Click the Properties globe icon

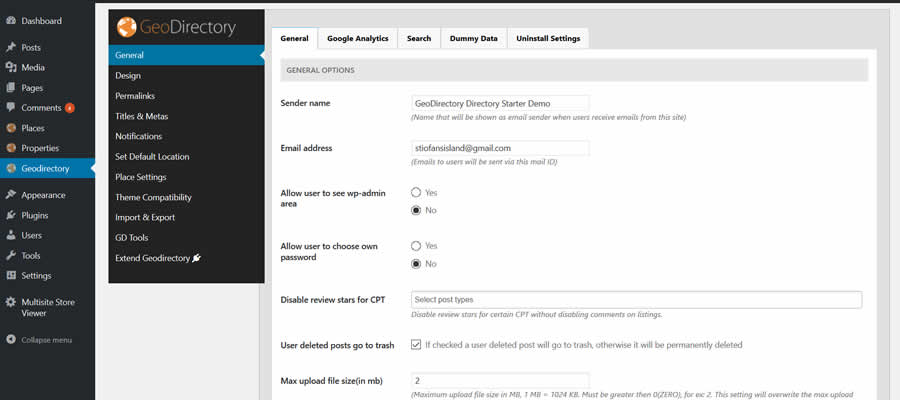(x=10, y=148)
